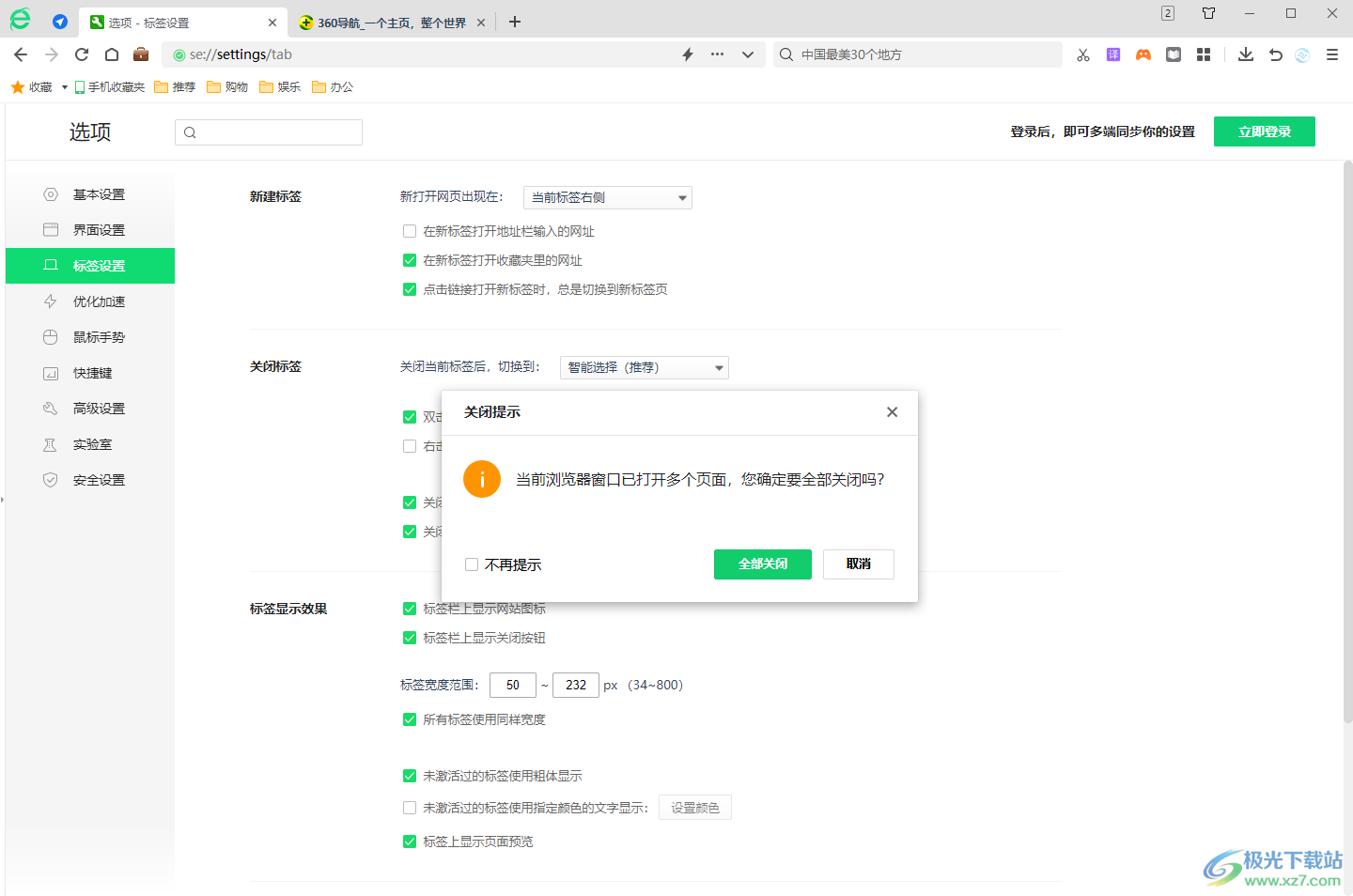Focus the options search field
The image size is (1353, 896).
tap(269, 132)
